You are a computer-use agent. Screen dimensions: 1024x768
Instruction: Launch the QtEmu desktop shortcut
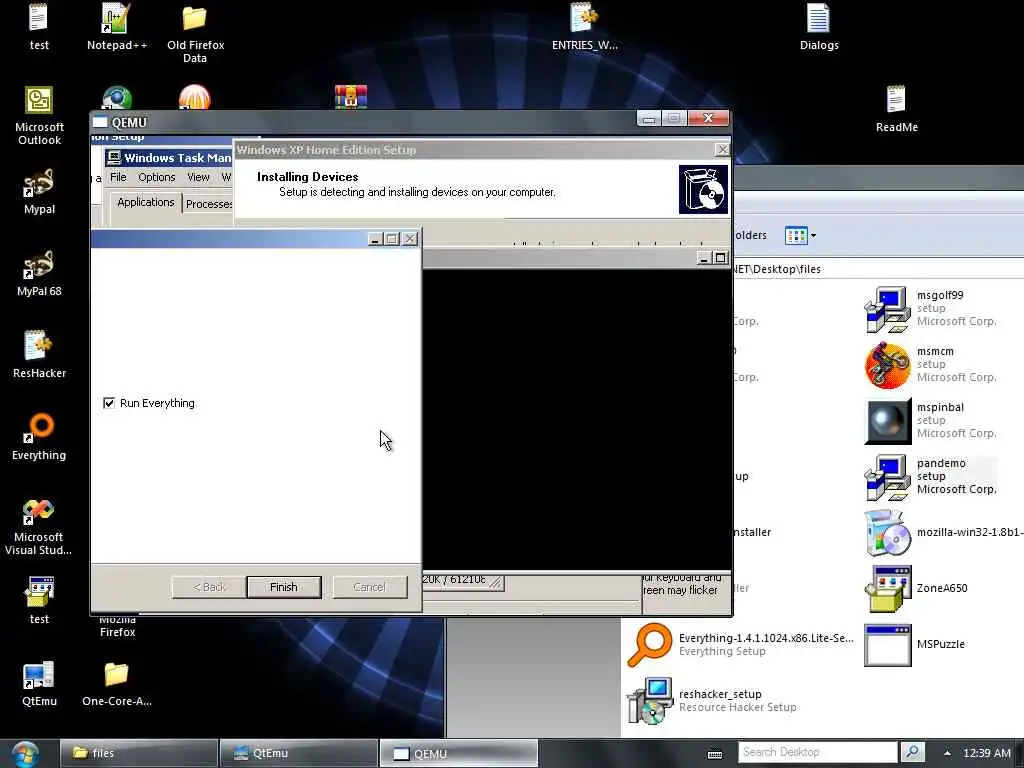[39, 683]
